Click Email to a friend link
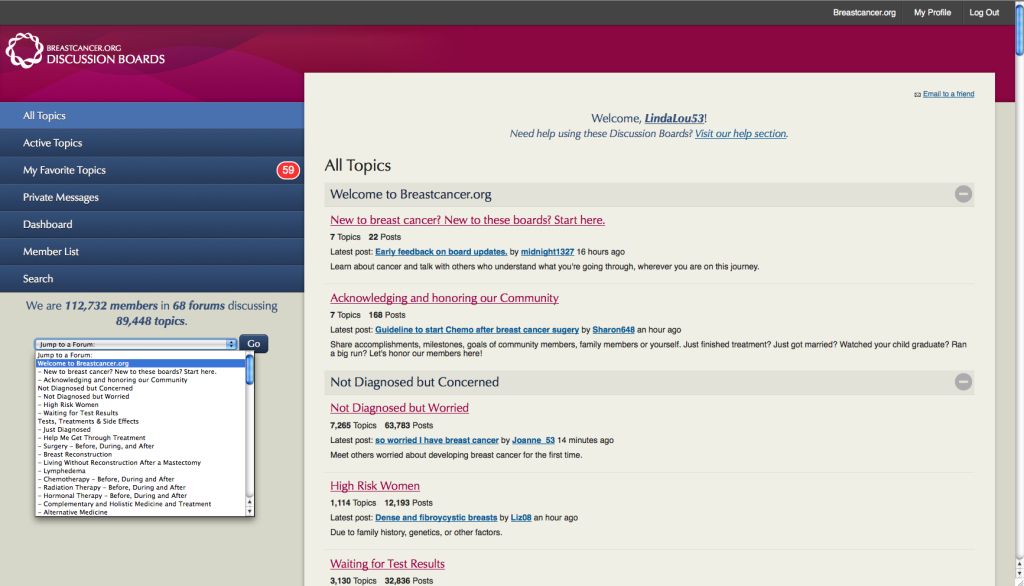The image size is (1024, 586). [948, 94]
